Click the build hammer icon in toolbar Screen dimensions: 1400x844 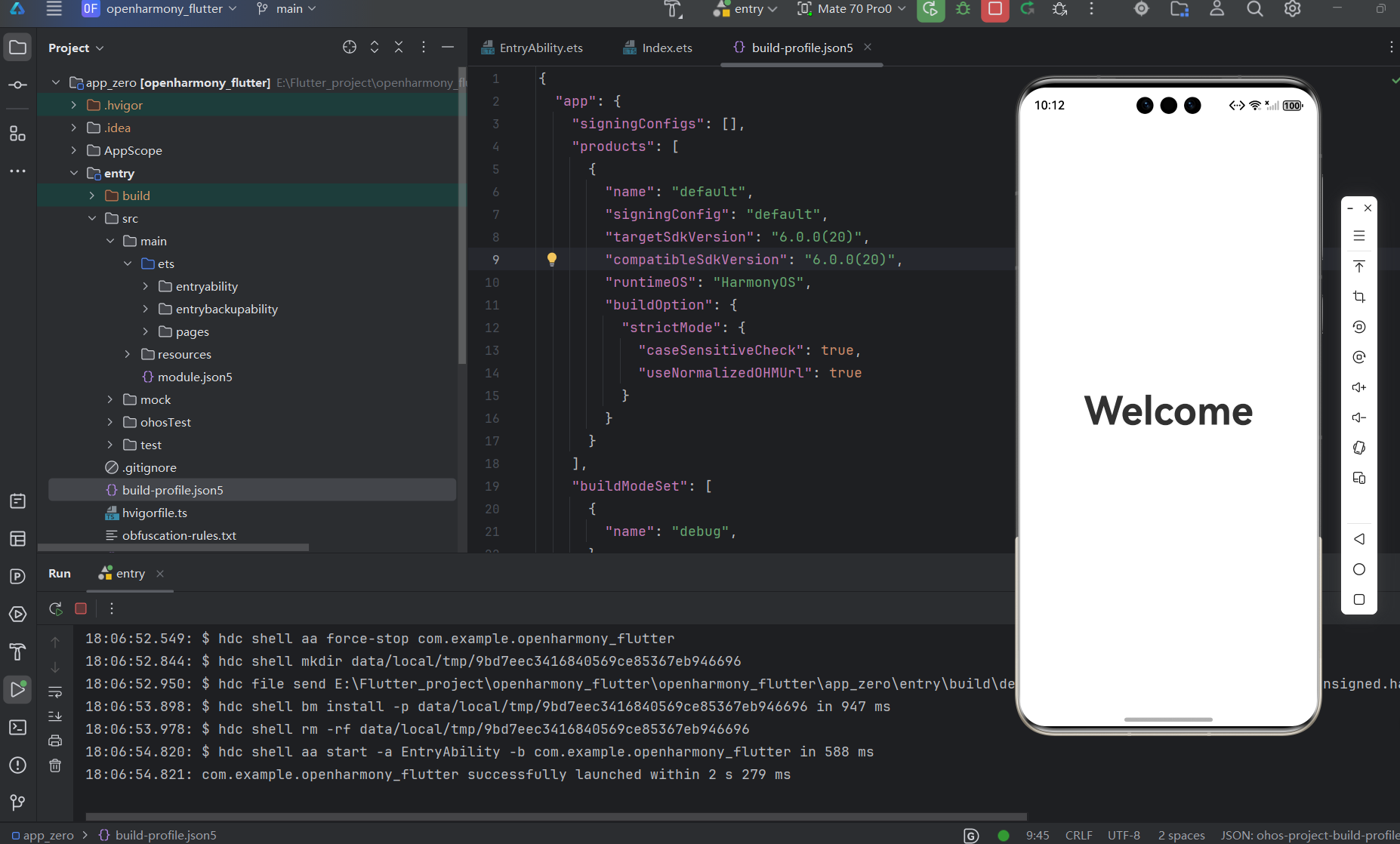(673, 9)
